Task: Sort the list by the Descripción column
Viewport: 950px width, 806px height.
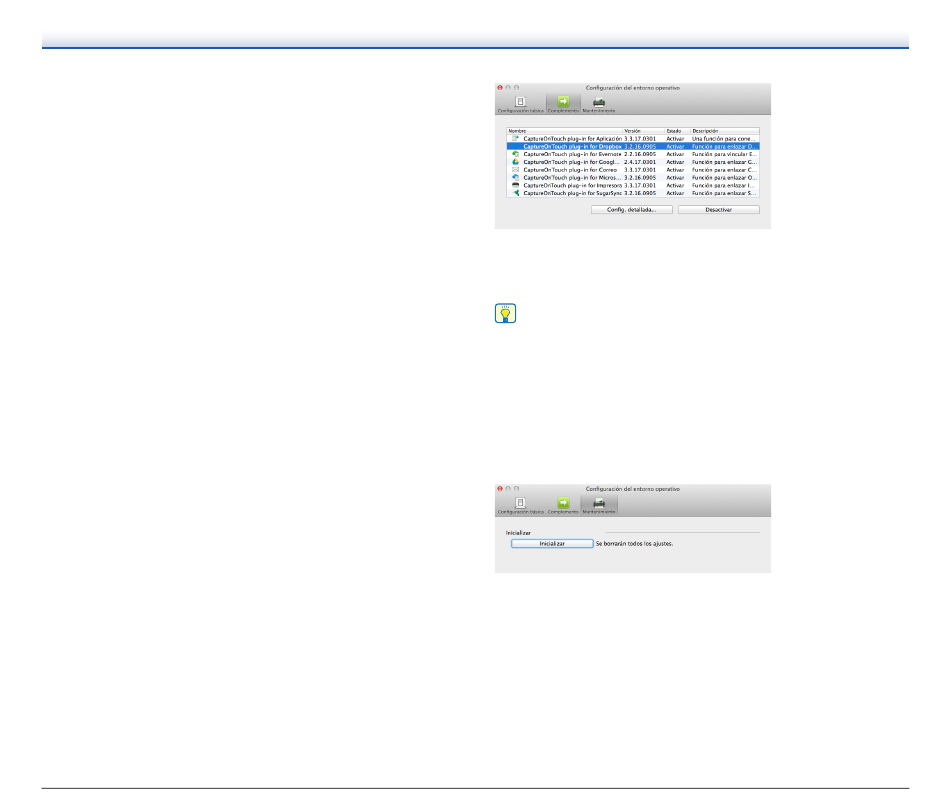Action: 725,131
